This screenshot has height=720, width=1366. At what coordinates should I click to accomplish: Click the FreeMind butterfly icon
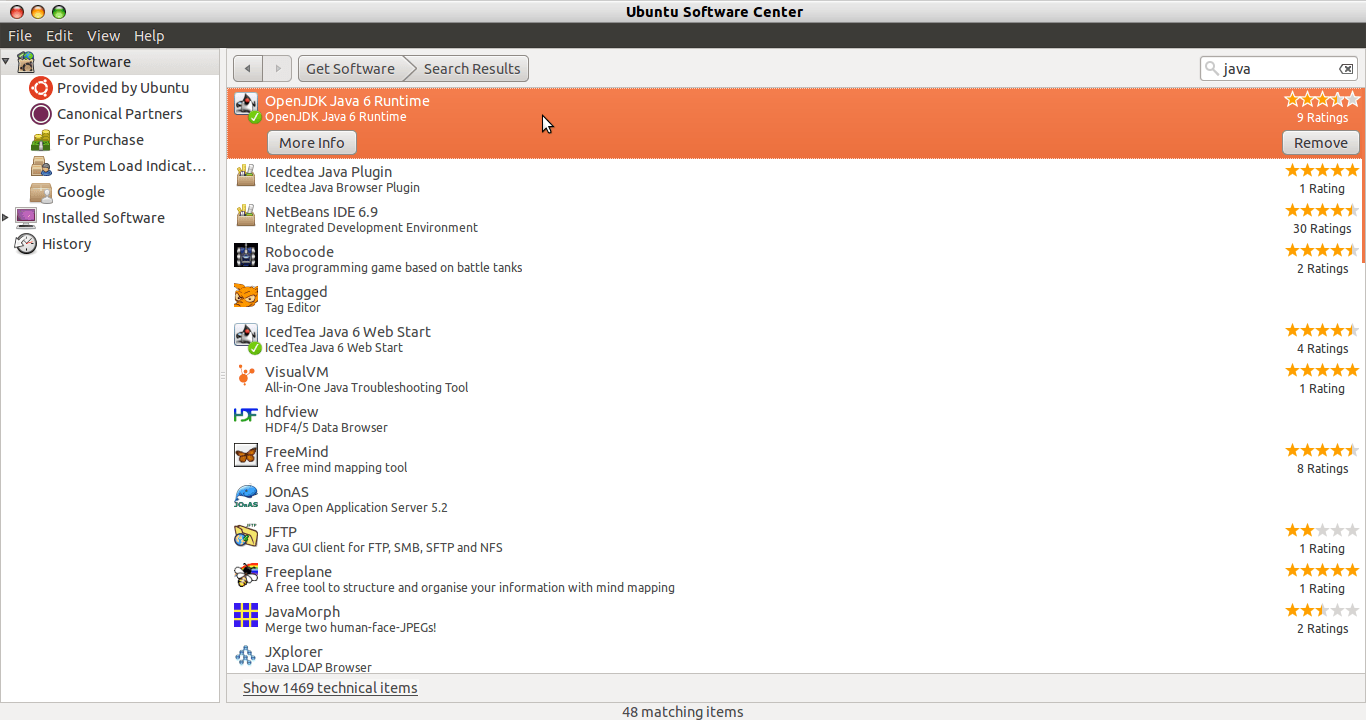(246, 456)
